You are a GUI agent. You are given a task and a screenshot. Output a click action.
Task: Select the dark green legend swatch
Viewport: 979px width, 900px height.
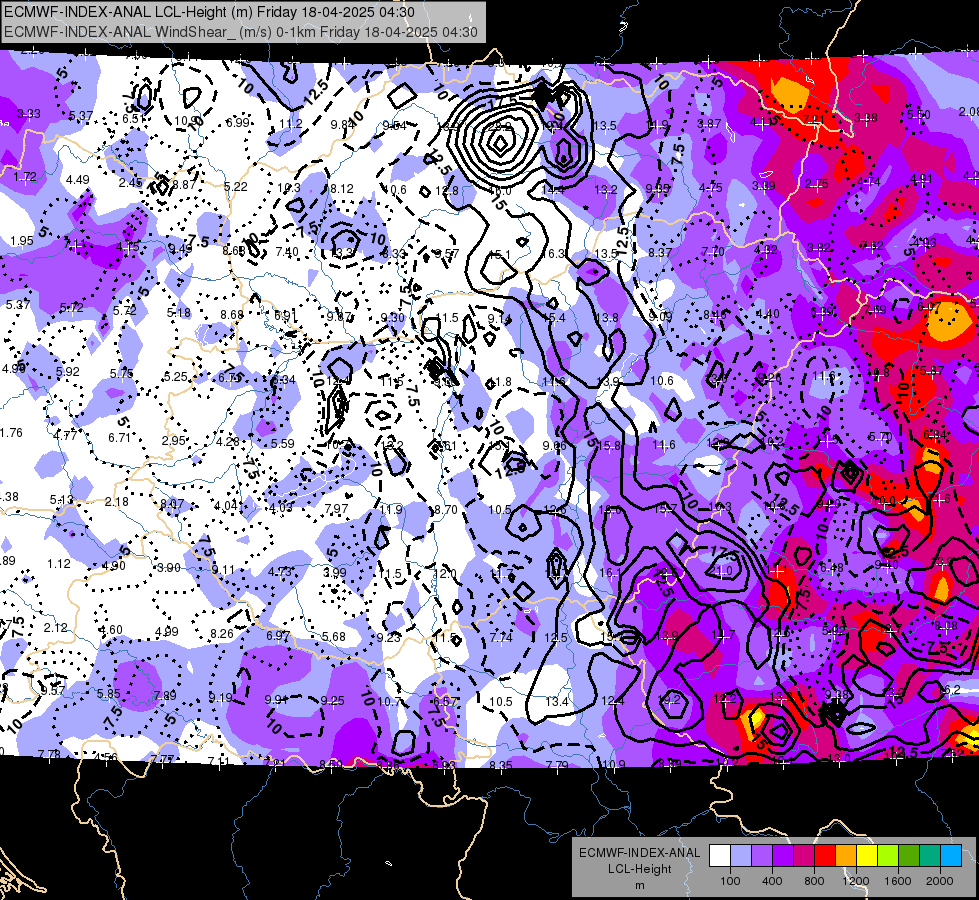click(909, 856)
